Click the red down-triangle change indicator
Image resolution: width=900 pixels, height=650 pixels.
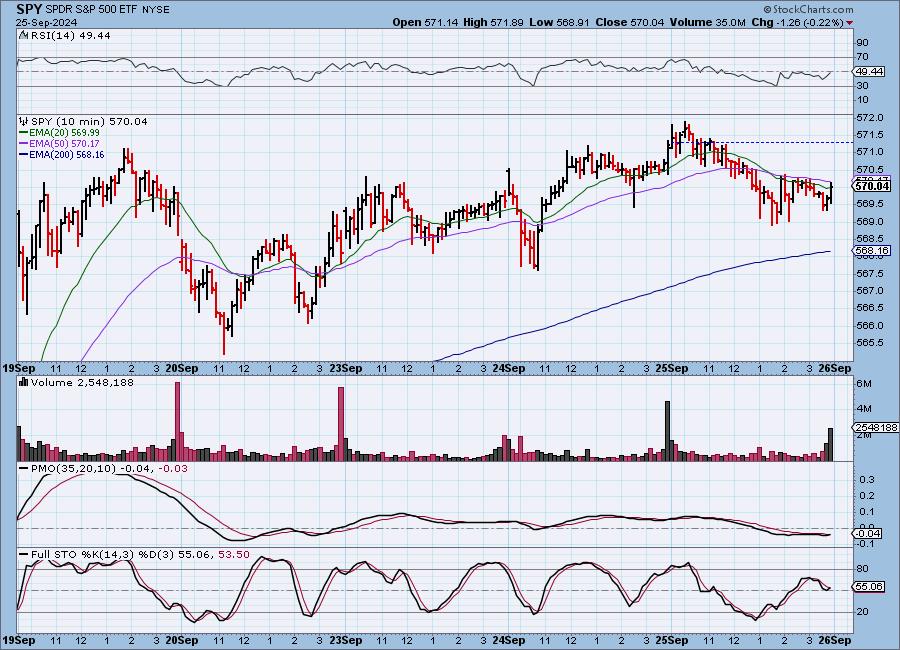tap(849, 23)
